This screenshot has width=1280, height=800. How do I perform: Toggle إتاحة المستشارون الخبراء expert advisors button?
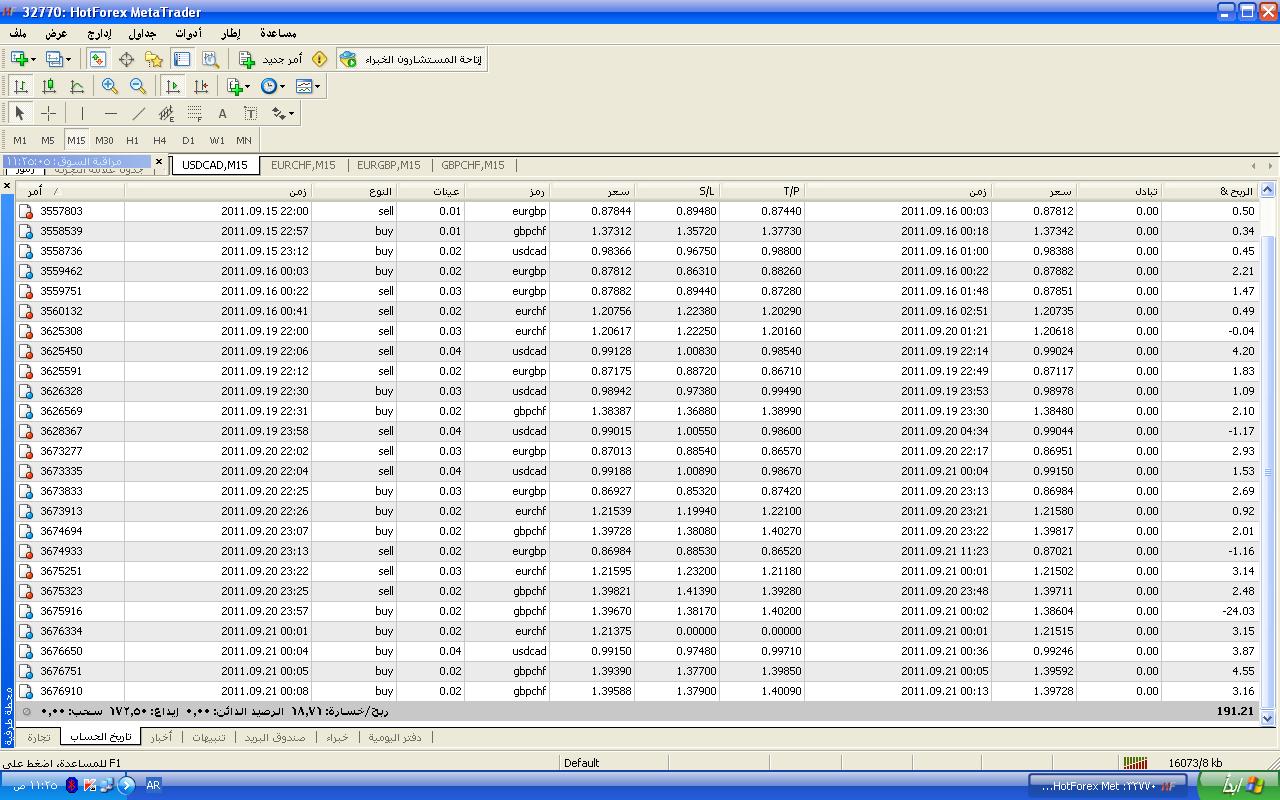(411, 60)
